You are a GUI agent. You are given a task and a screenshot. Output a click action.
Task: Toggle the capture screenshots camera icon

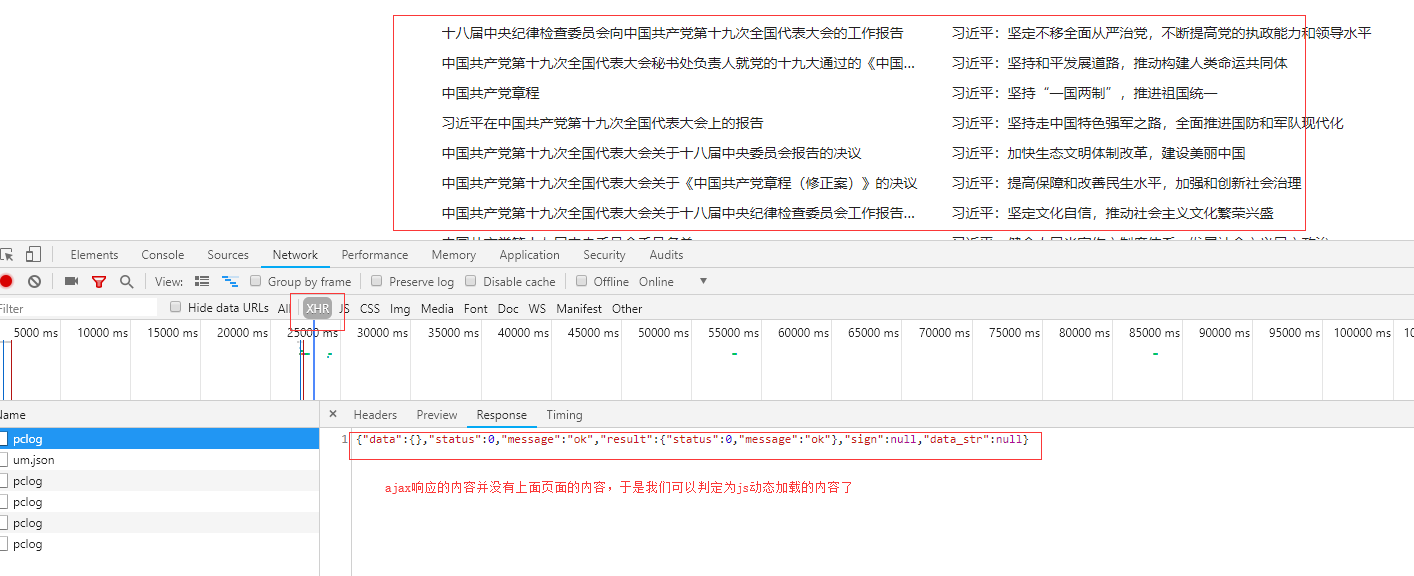click(x=71, y=282)
